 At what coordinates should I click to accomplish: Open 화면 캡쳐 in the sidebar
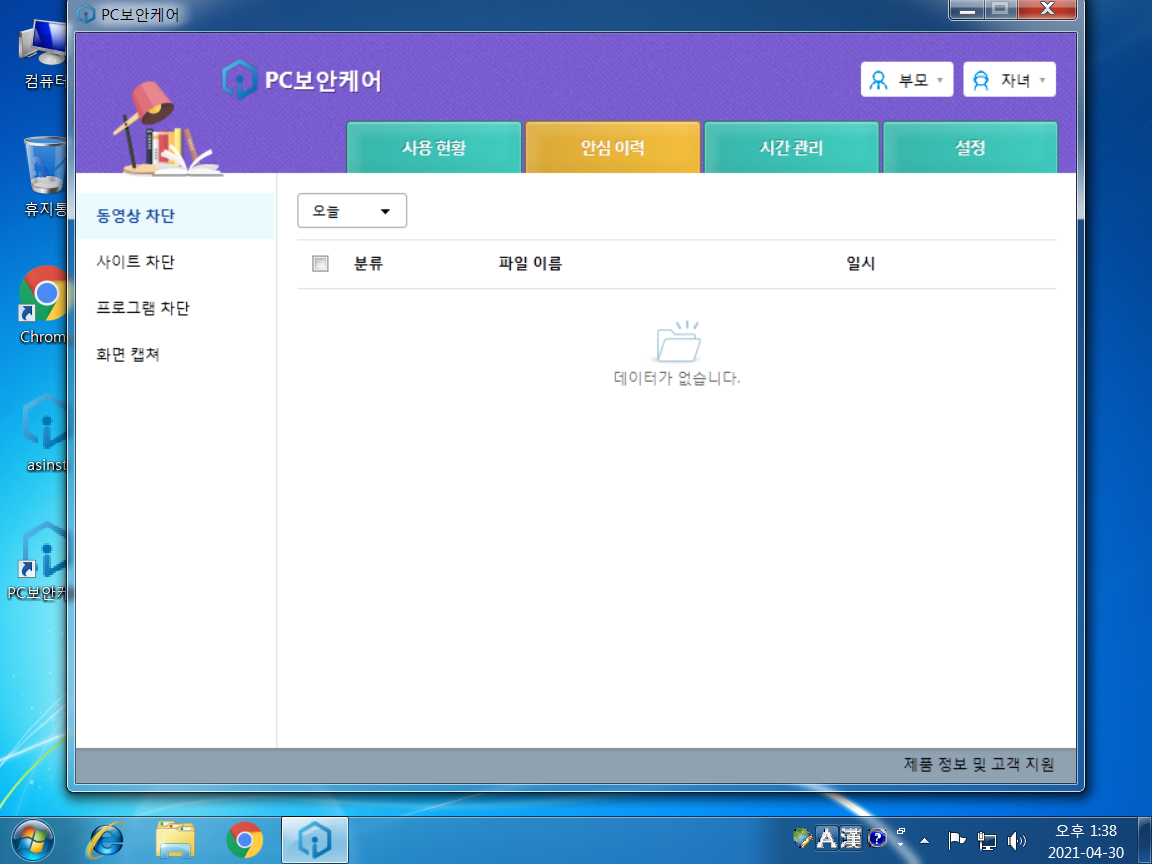176,354
